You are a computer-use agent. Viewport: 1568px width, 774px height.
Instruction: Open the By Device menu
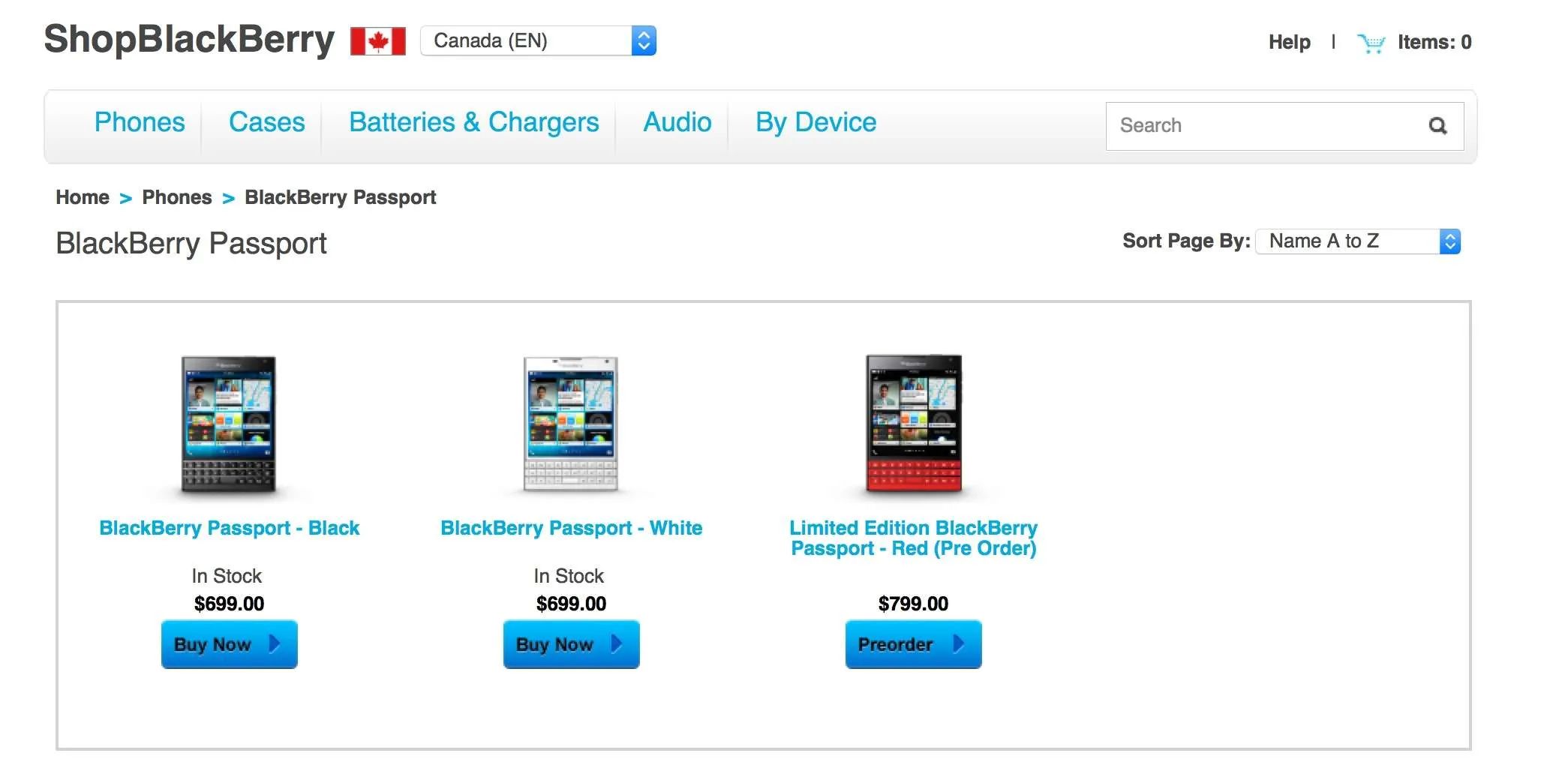[816, 122]
